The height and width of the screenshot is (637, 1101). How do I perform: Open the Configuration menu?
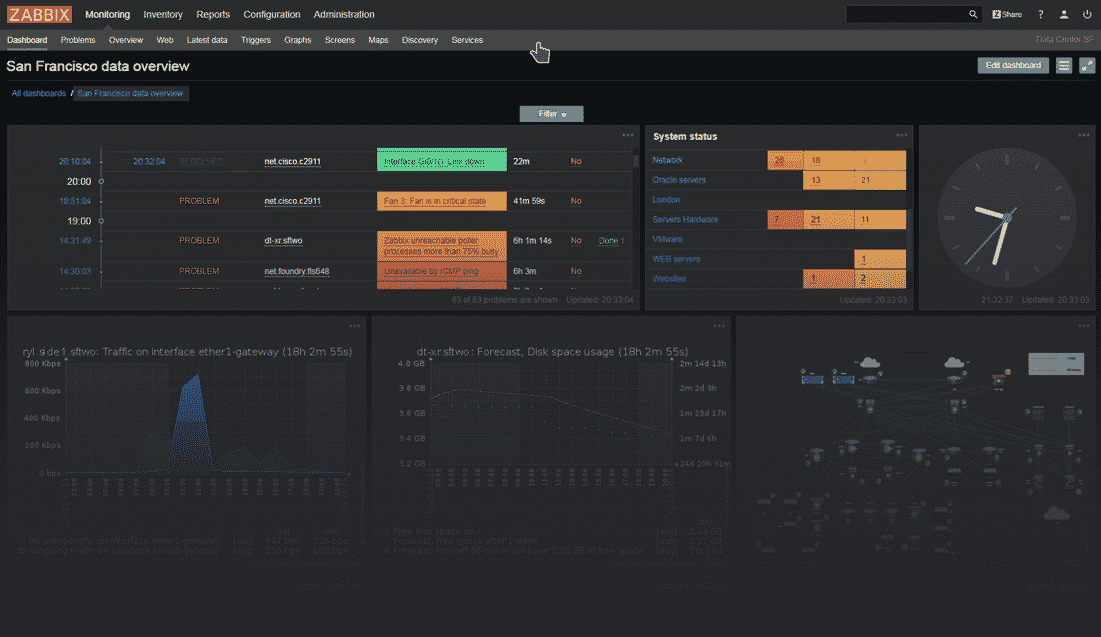tap(272, 14)
